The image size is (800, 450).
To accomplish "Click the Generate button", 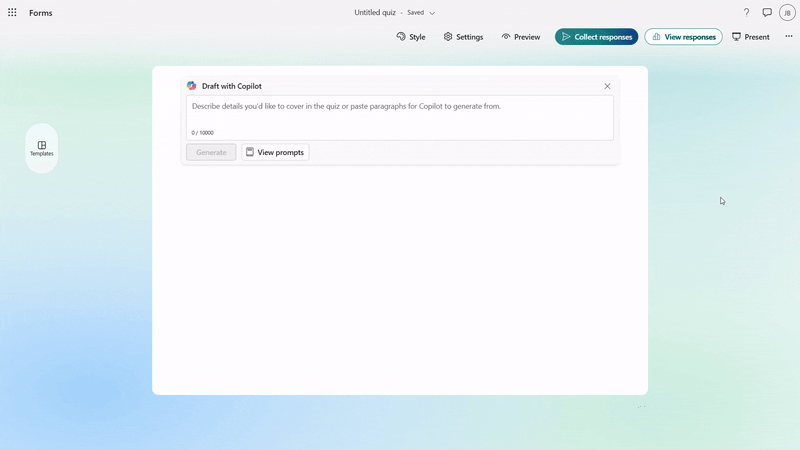I will 211,152.
